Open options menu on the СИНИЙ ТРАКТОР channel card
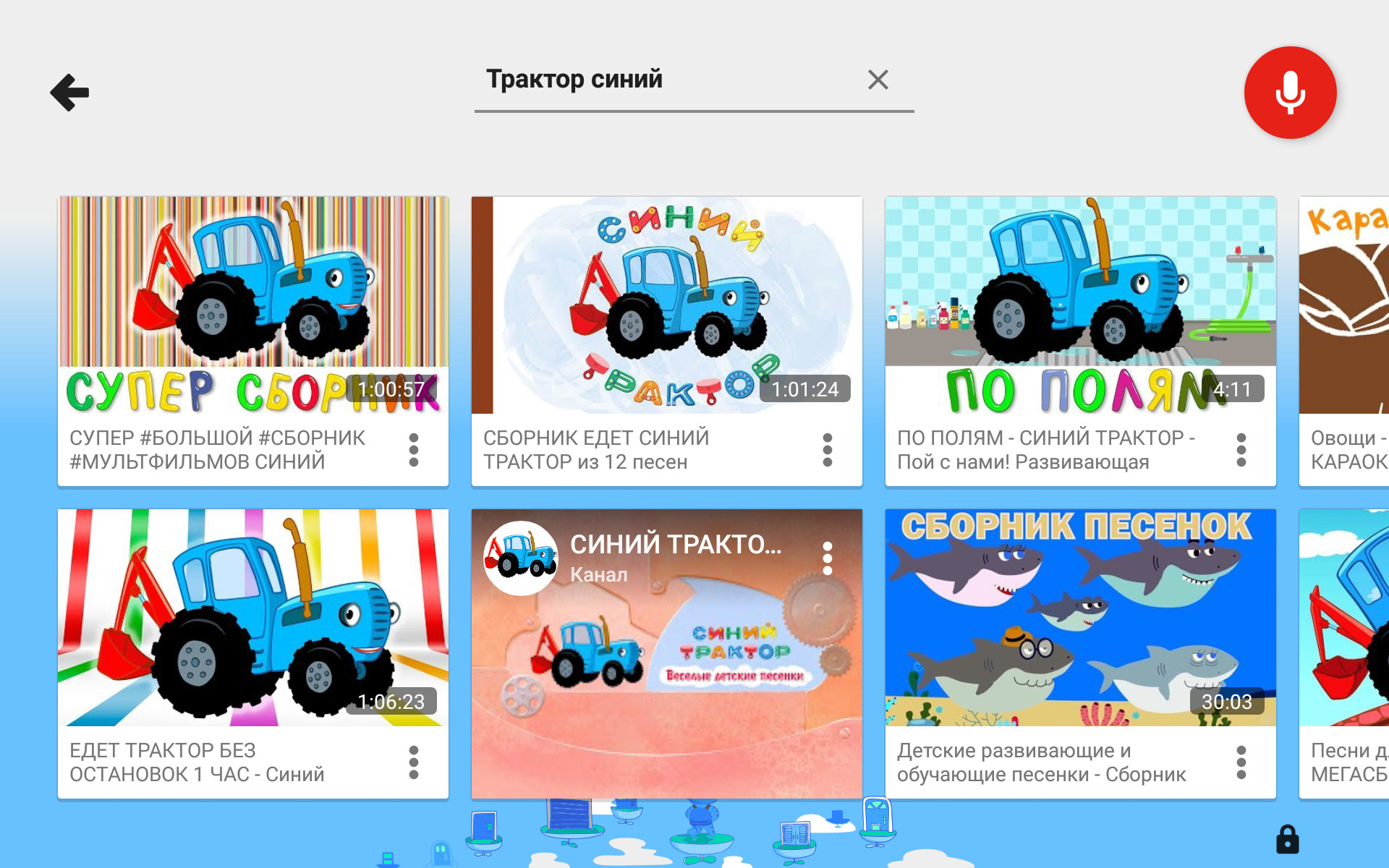This screenshot has width=1389, height=868. tap(828, 558)
